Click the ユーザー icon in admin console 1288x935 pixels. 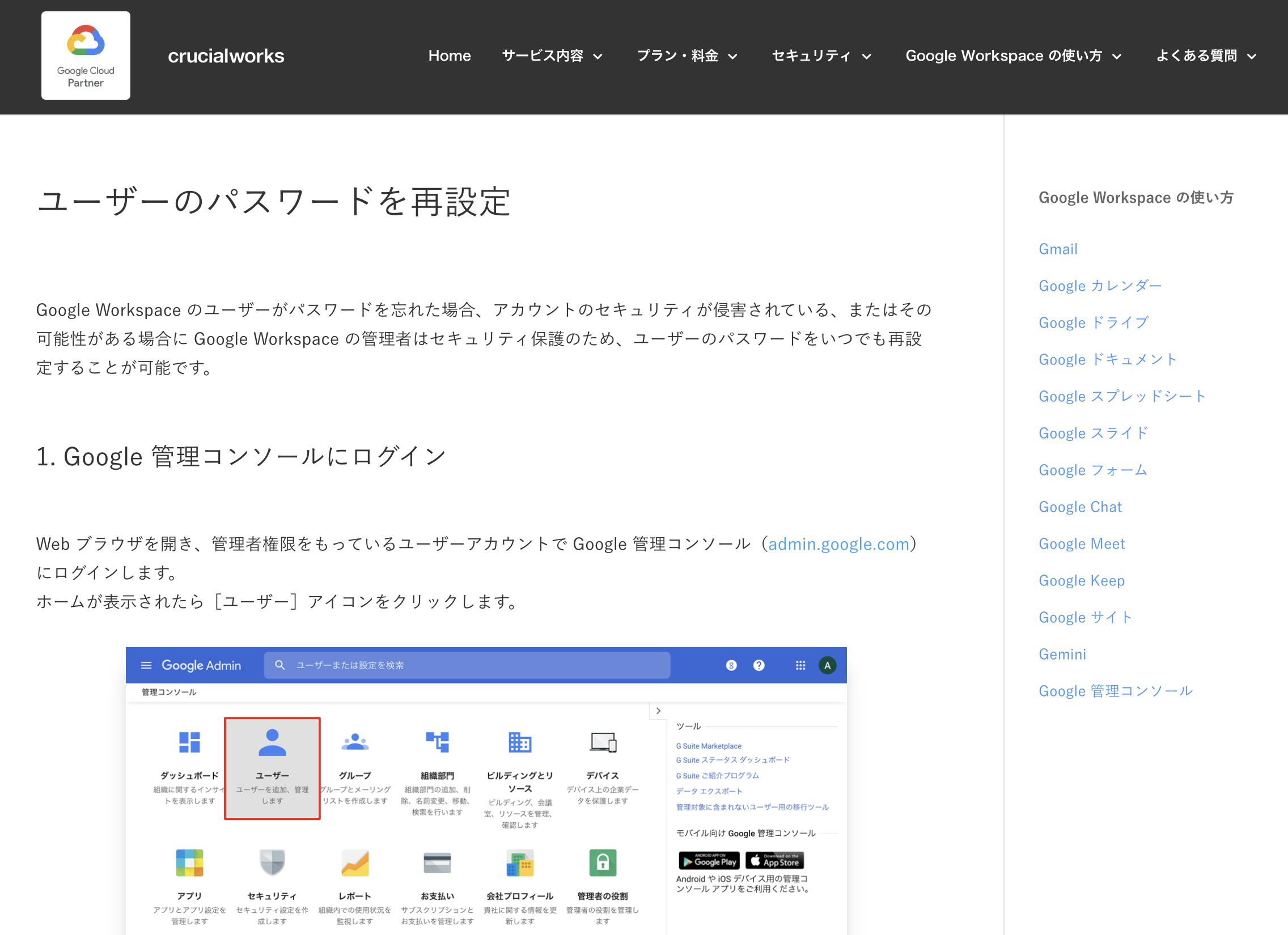(x=272, y=742)
